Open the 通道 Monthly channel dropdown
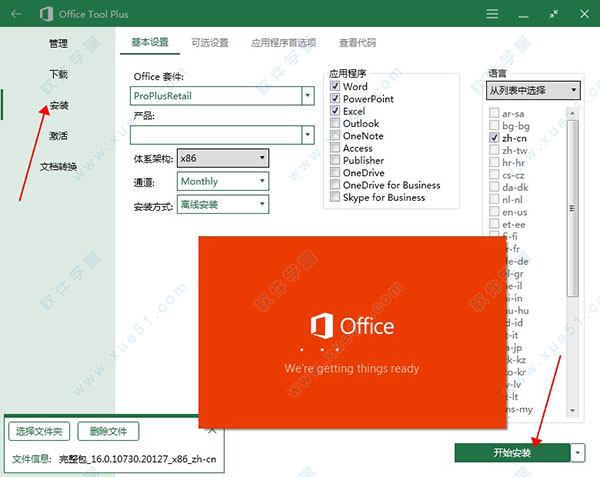 [261, 181]
